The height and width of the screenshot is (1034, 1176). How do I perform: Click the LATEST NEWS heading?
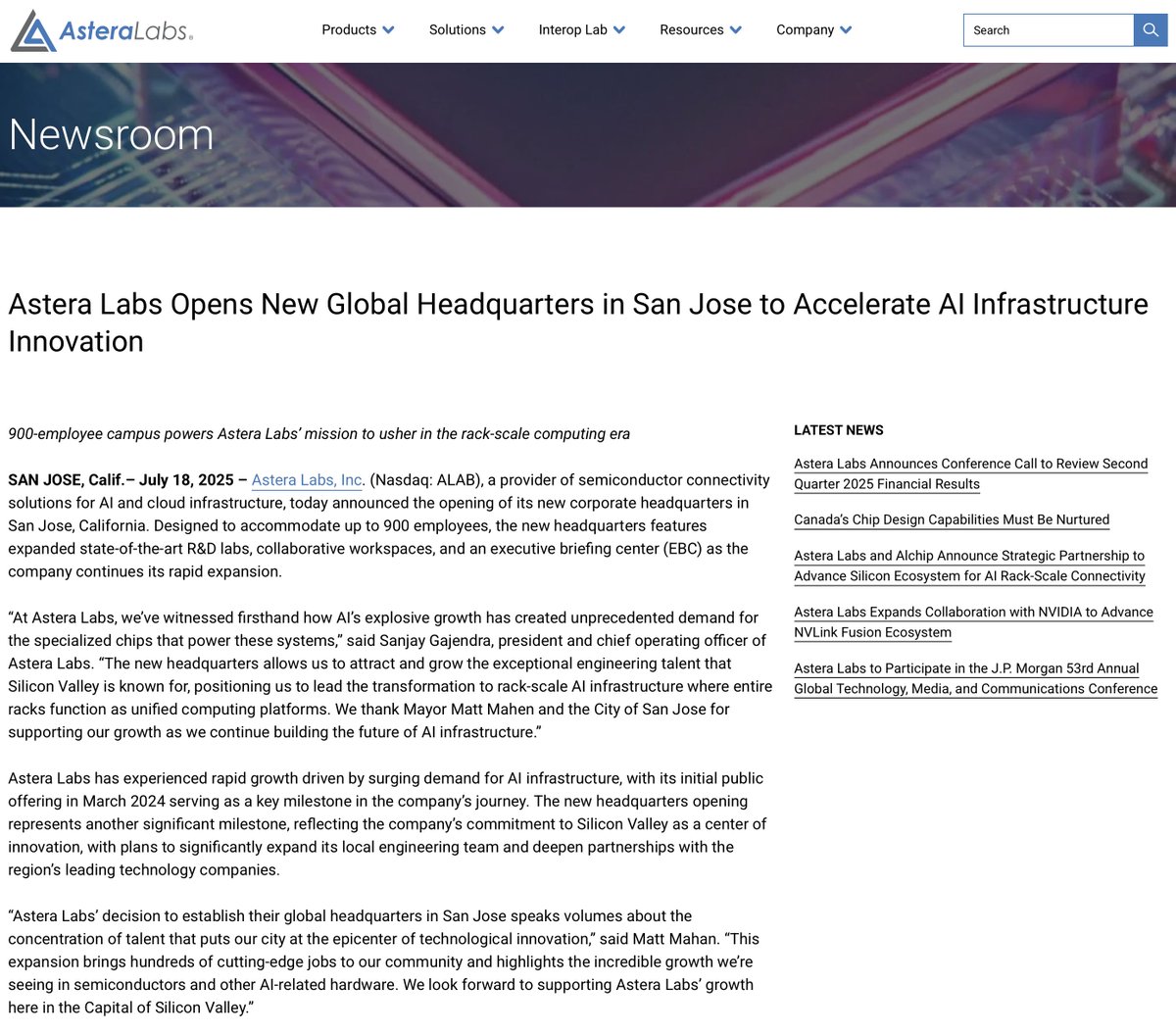(x=839, y=430)
